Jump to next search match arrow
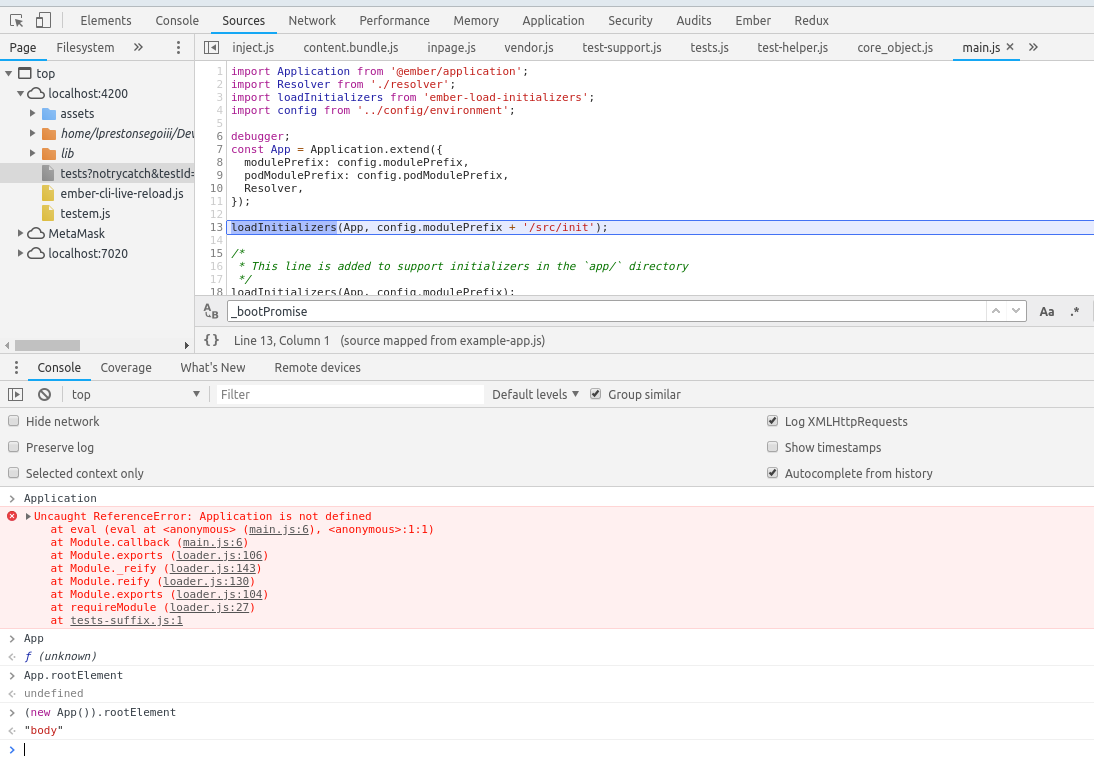This screenshot has height=758, width=1094. tap(1015, 311)
